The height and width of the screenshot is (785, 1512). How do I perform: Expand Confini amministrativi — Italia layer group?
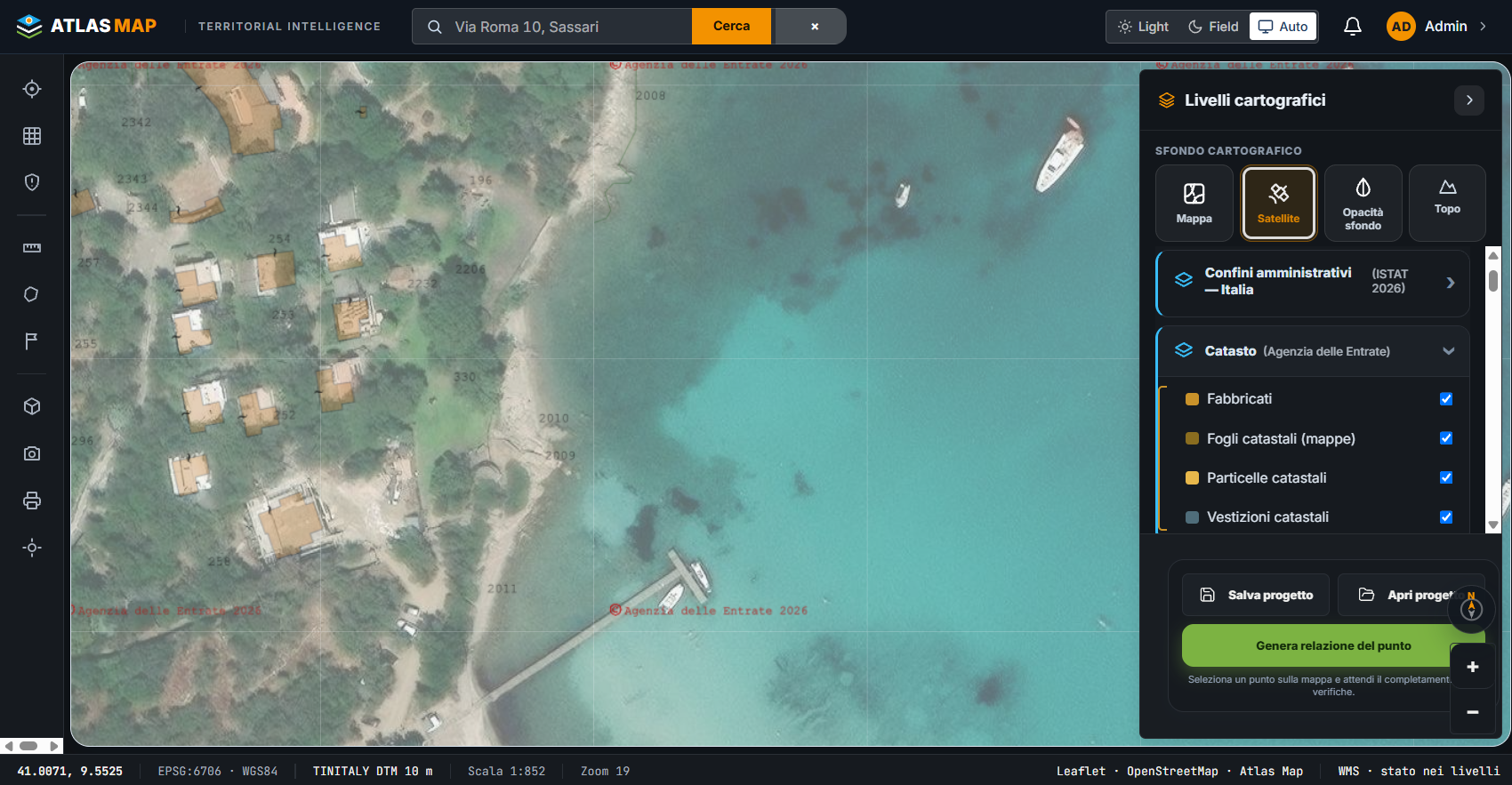[1451, 283]
